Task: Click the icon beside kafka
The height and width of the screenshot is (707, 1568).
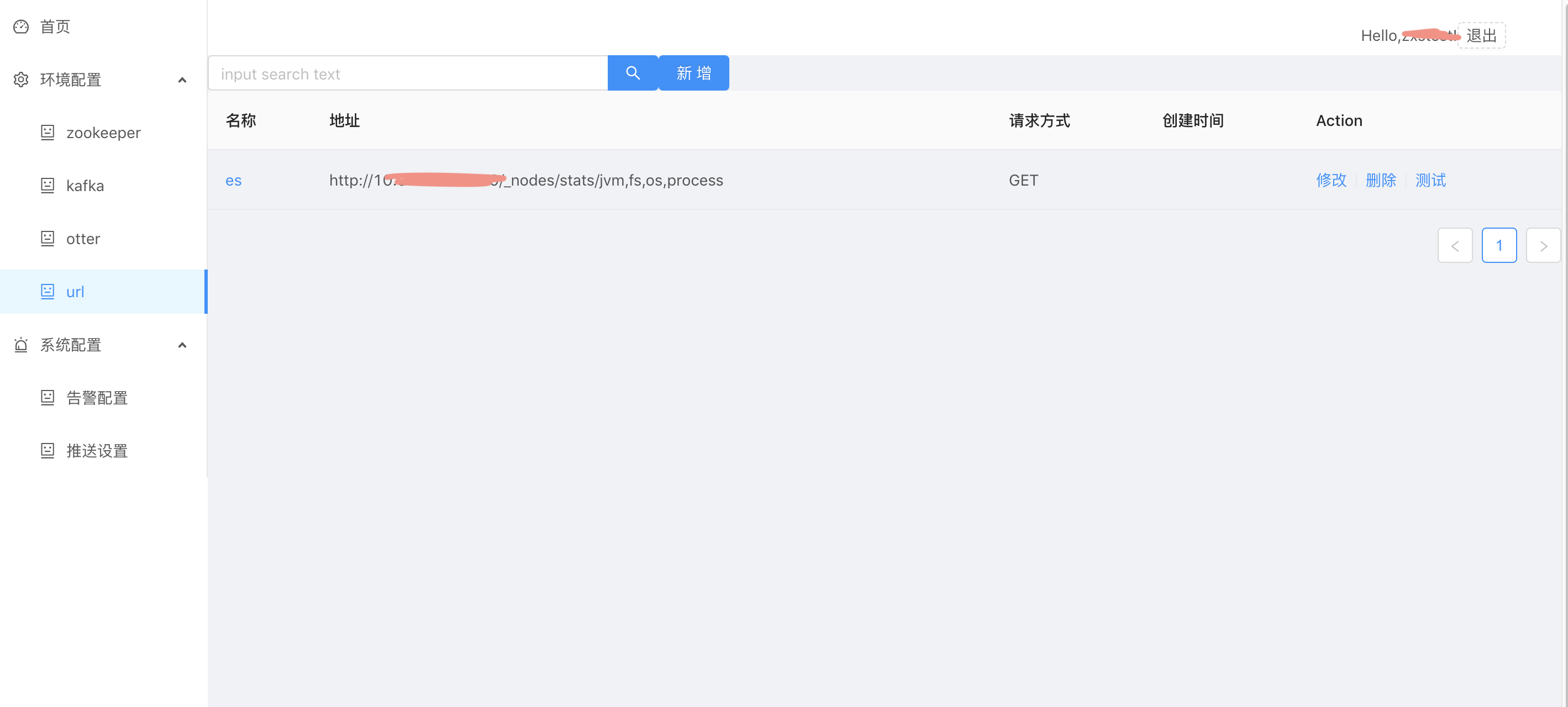Action: click(48, 186)
